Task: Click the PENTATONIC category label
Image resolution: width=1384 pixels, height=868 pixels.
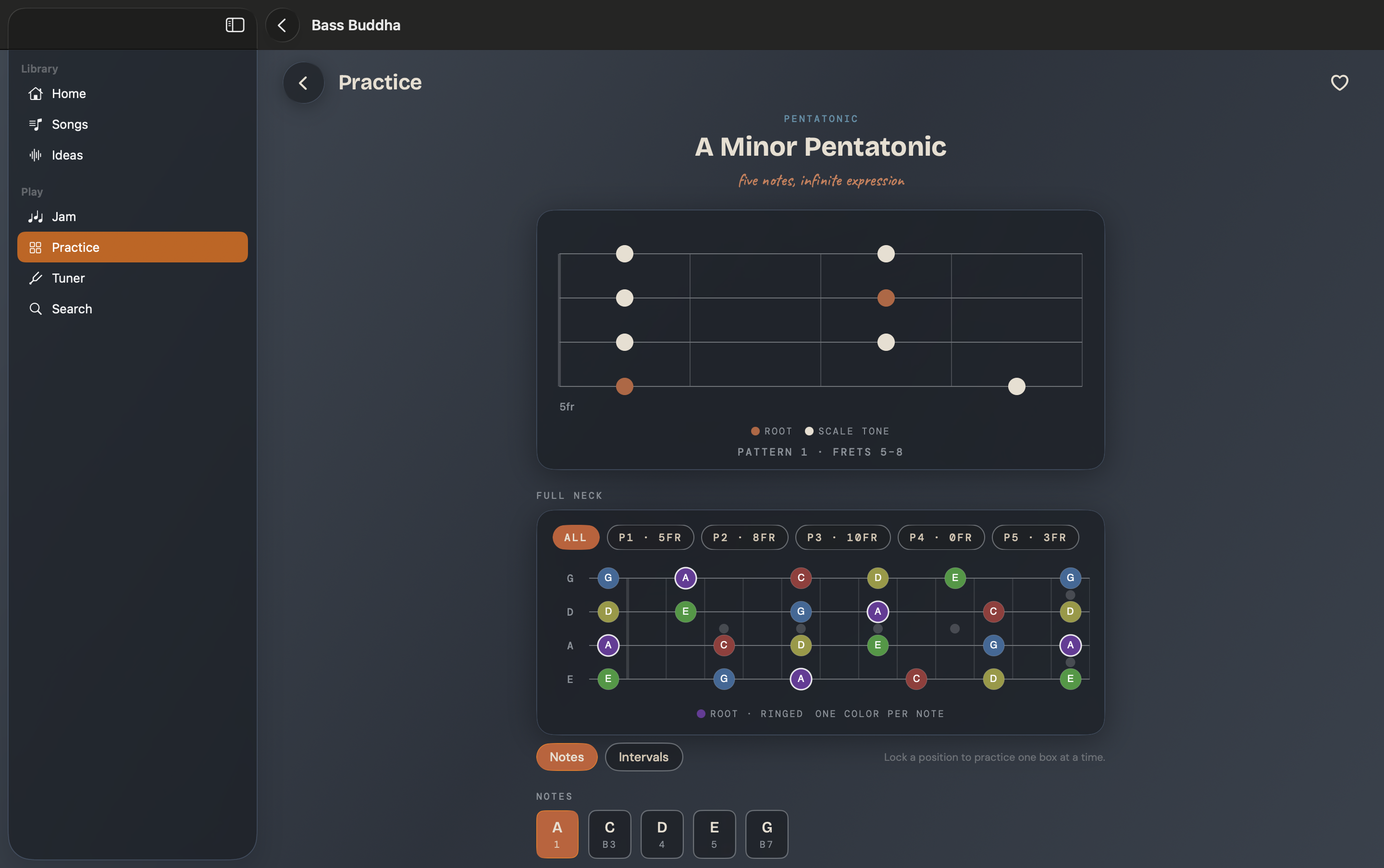Action: tap(821, 119)
